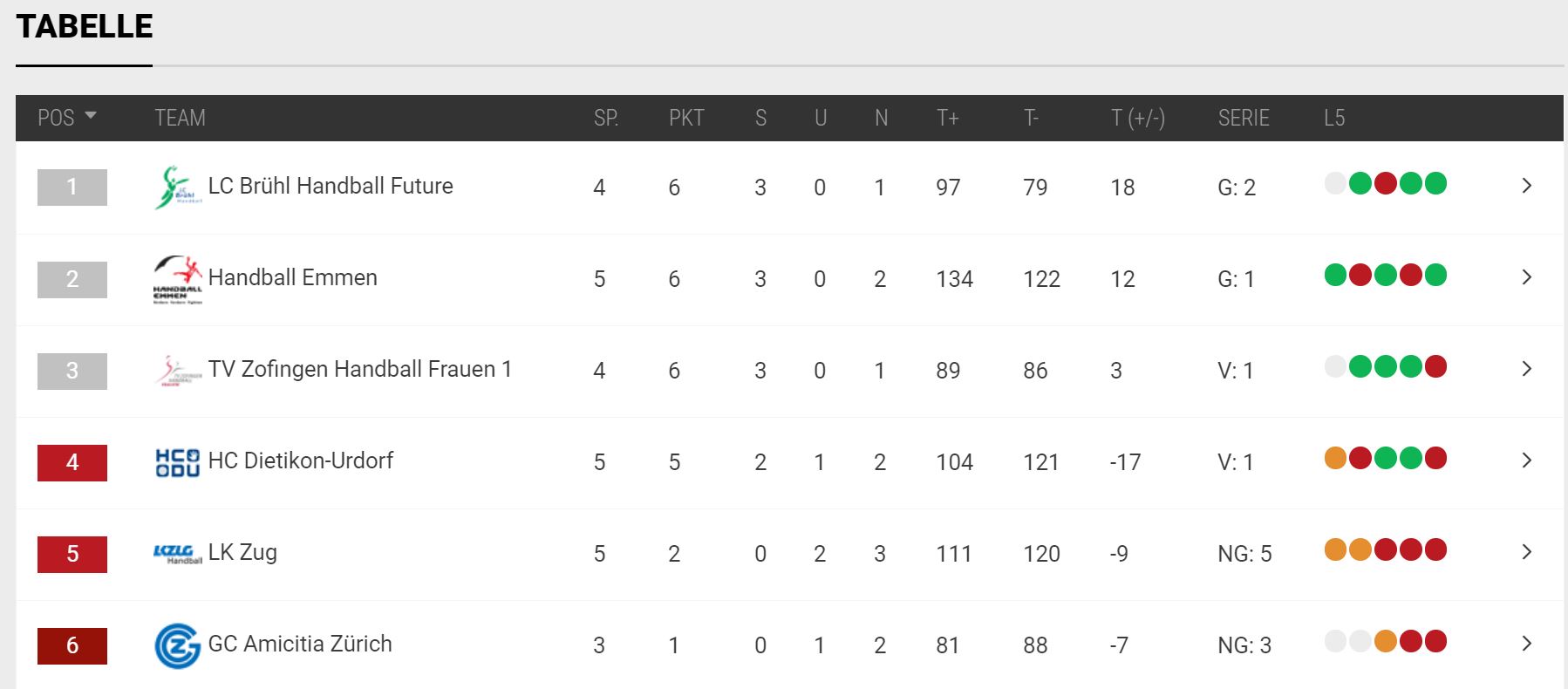Click last green result dot for Handball Emmen
The width and height of the screenshot is (1568, 689).
click(x=1435, y=275)
